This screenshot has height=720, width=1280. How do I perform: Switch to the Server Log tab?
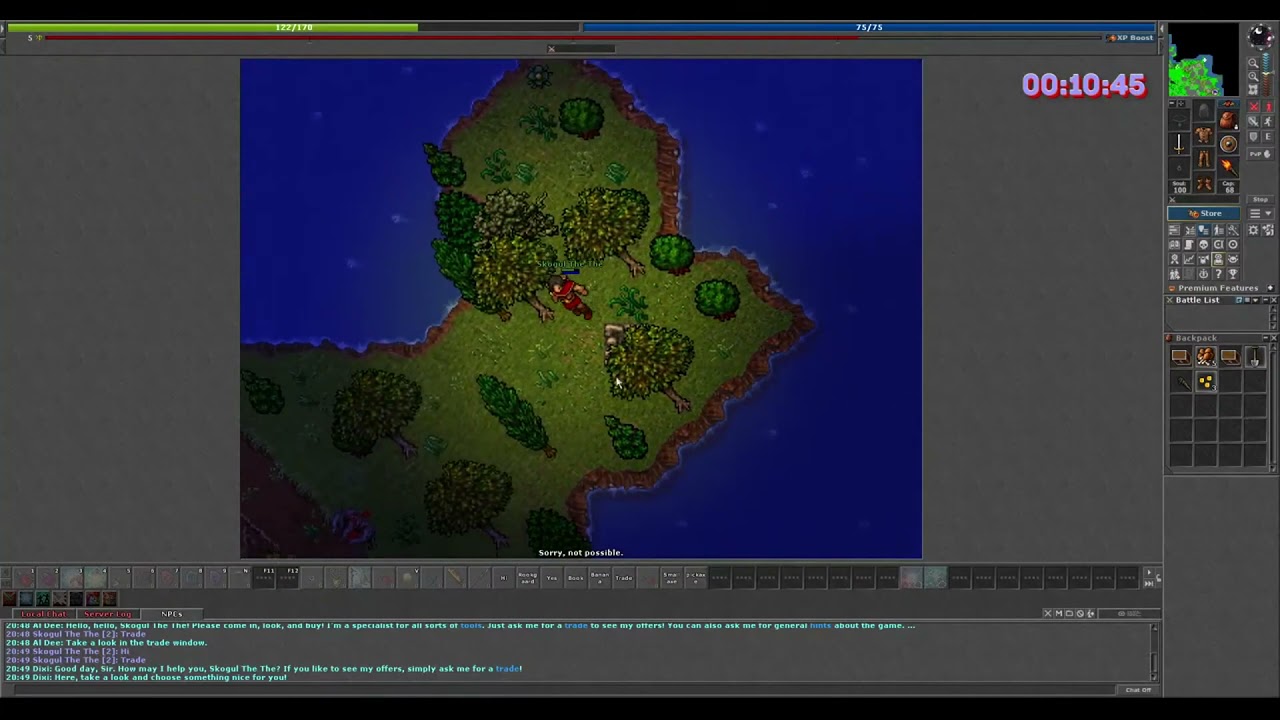click(107, 613)
